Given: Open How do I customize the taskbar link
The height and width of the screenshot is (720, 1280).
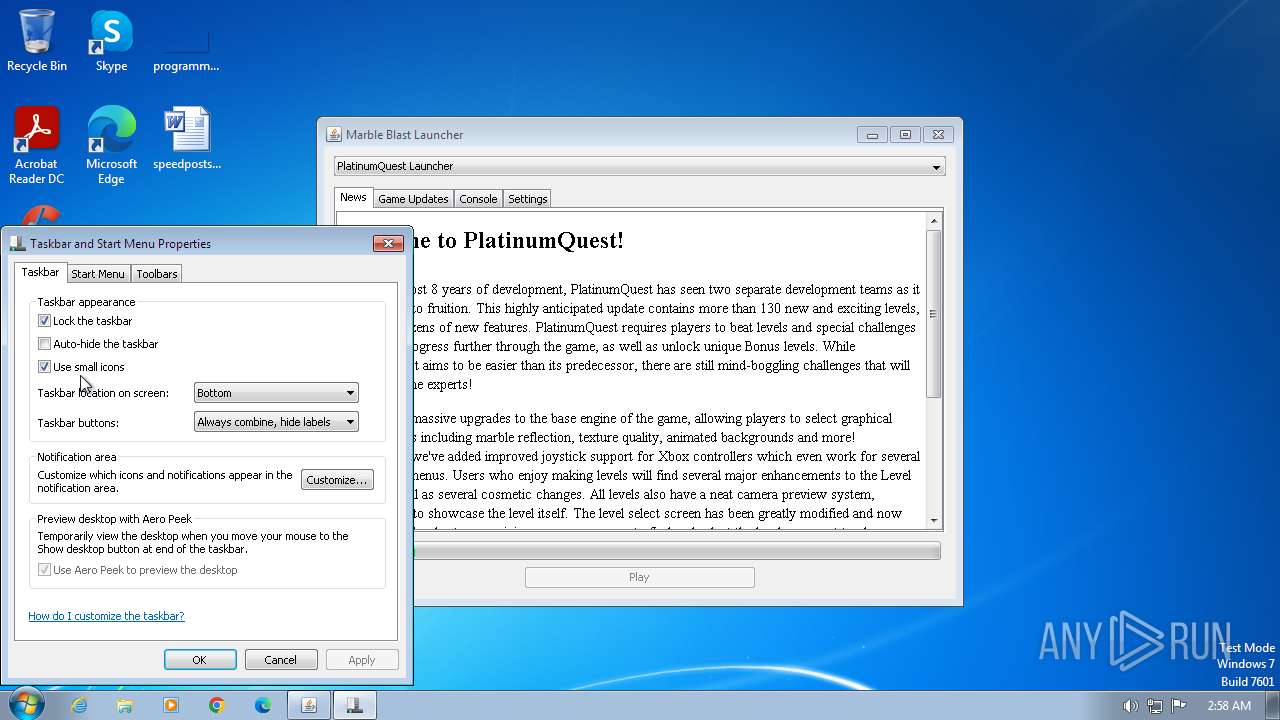Looking at the screenshot, I should 106,616.
